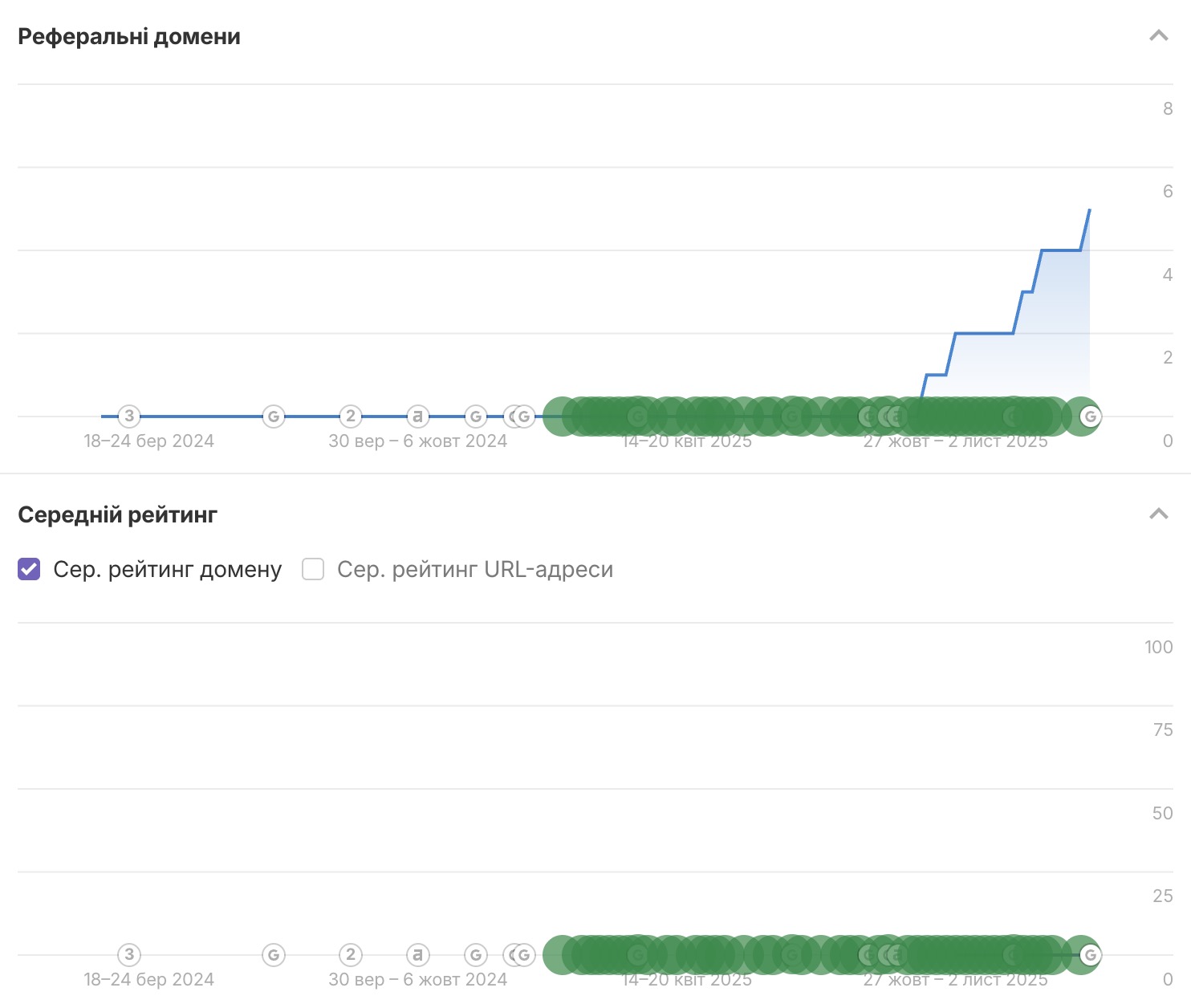Enable Сер. рейтинг URL-адреси checkbox
This screenshot has height=1008, width=1191.
click(313, 569)
